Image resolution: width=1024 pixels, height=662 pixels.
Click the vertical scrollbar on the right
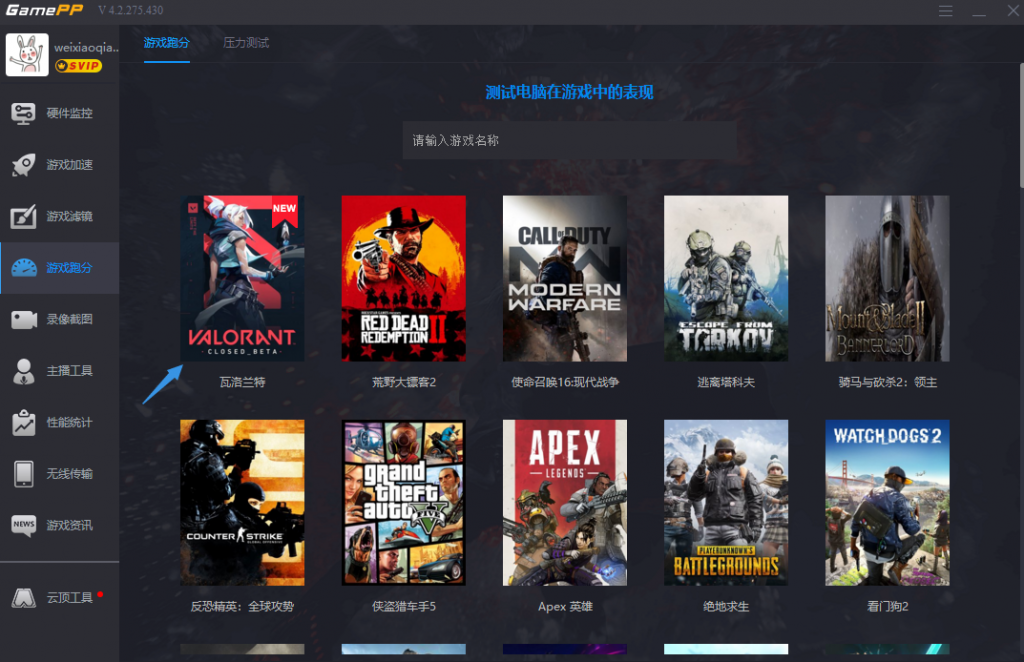coord(1021,125)
